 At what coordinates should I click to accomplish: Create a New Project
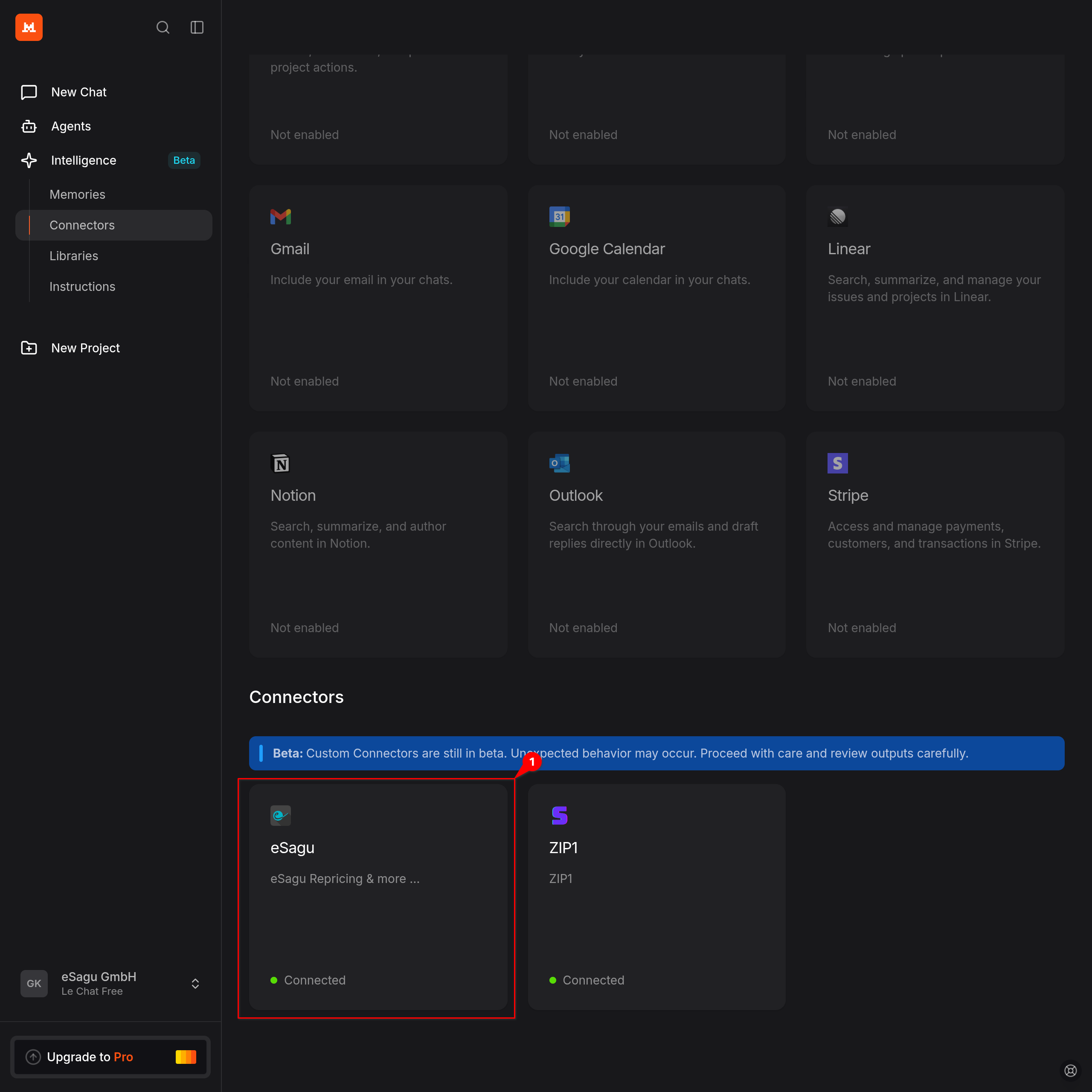coord(85,348)
